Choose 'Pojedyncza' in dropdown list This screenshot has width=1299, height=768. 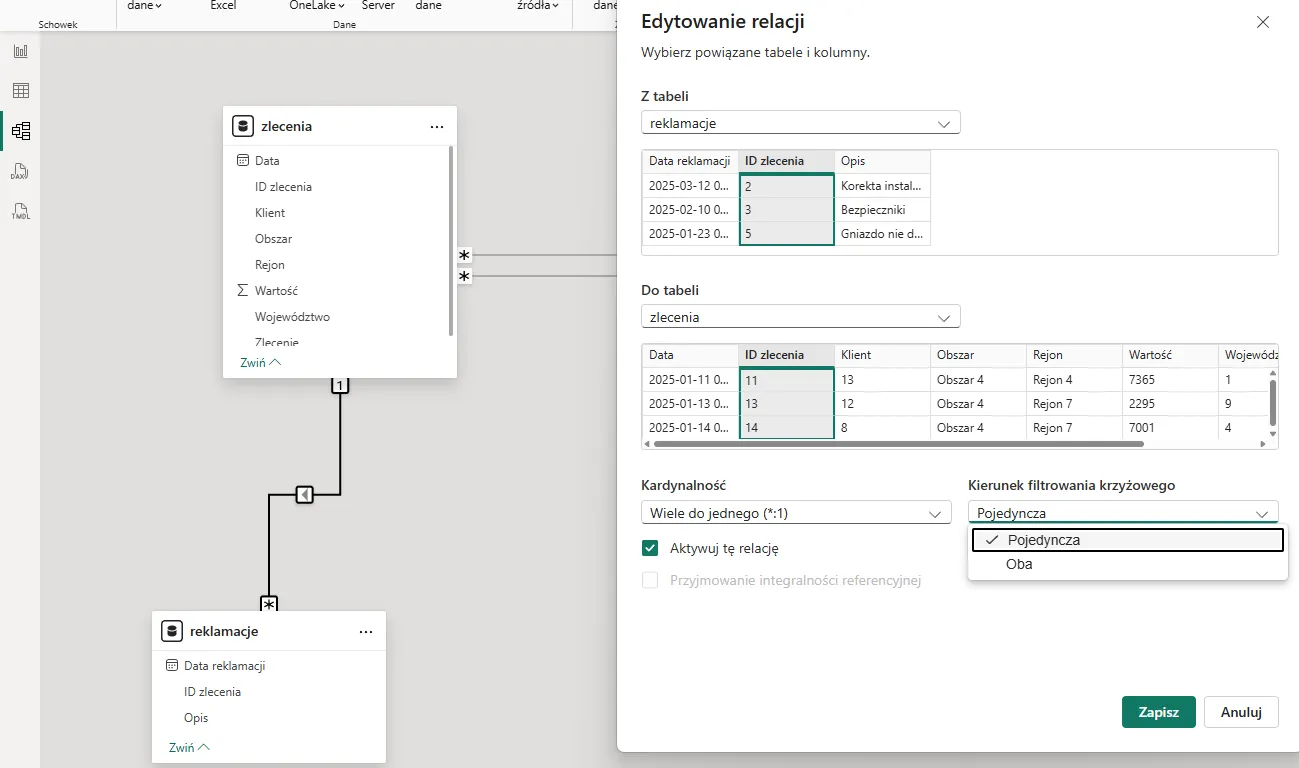1043,540
